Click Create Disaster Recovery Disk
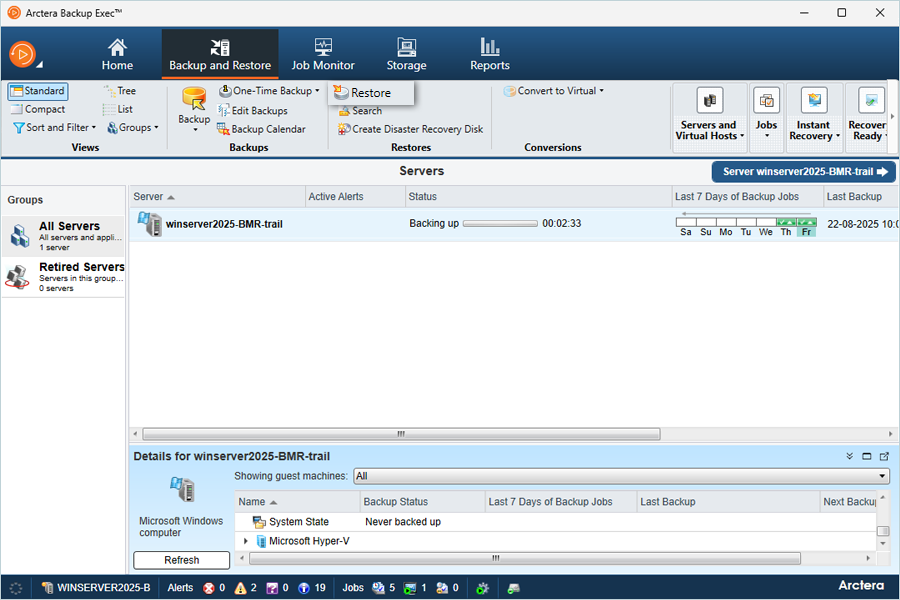This screenshot has height=600, width=900. [410, 129]
